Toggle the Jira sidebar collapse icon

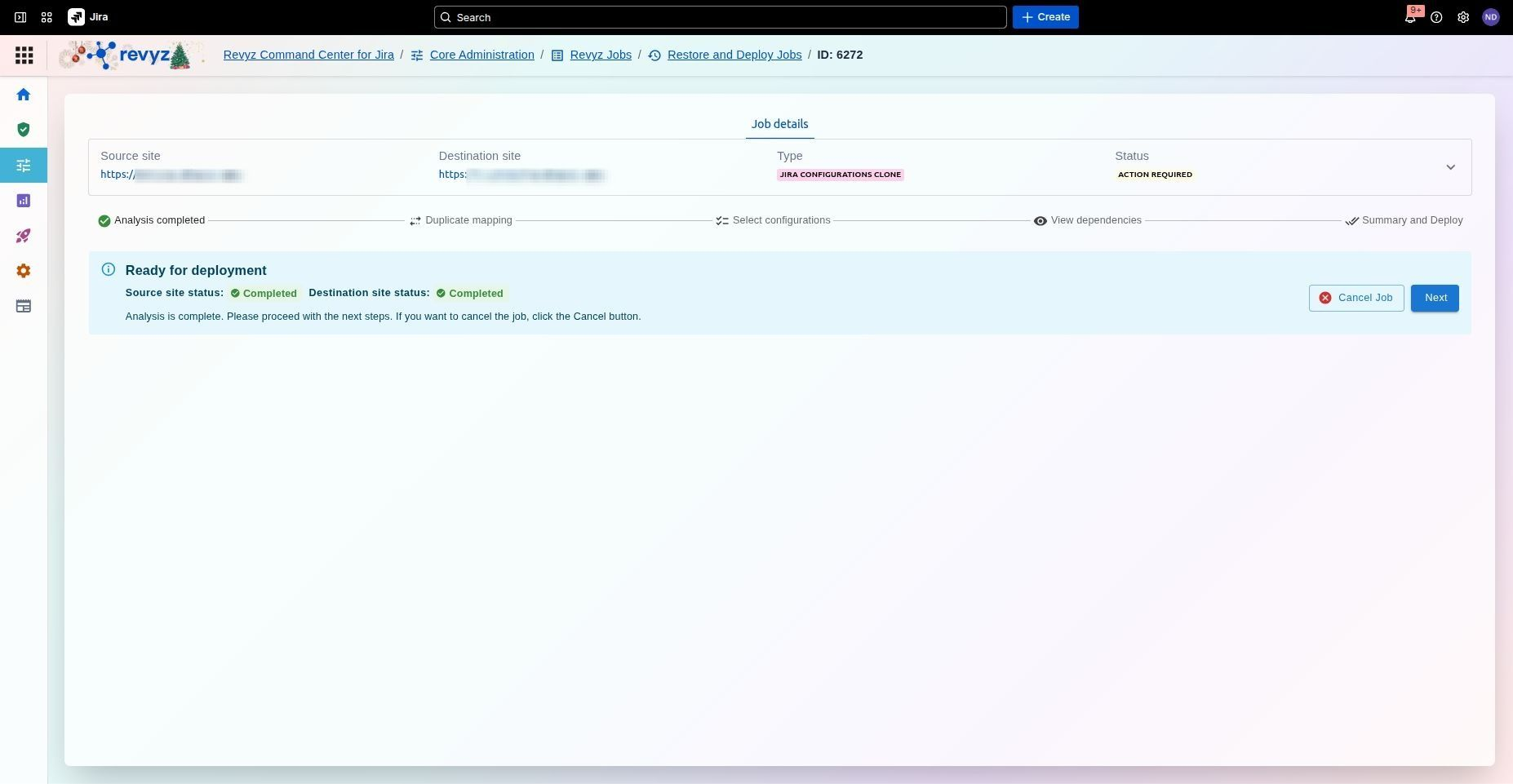pyautogui.click(x=20, y=17)
